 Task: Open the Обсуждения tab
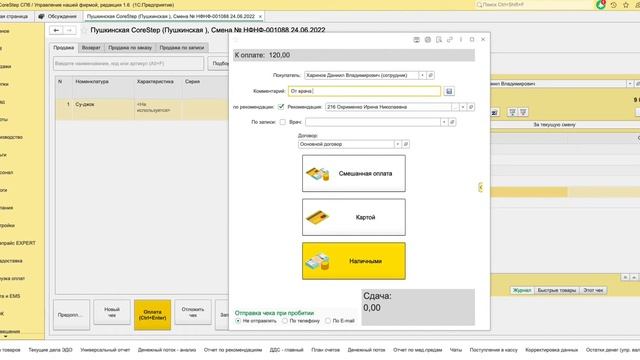point(58,16)
